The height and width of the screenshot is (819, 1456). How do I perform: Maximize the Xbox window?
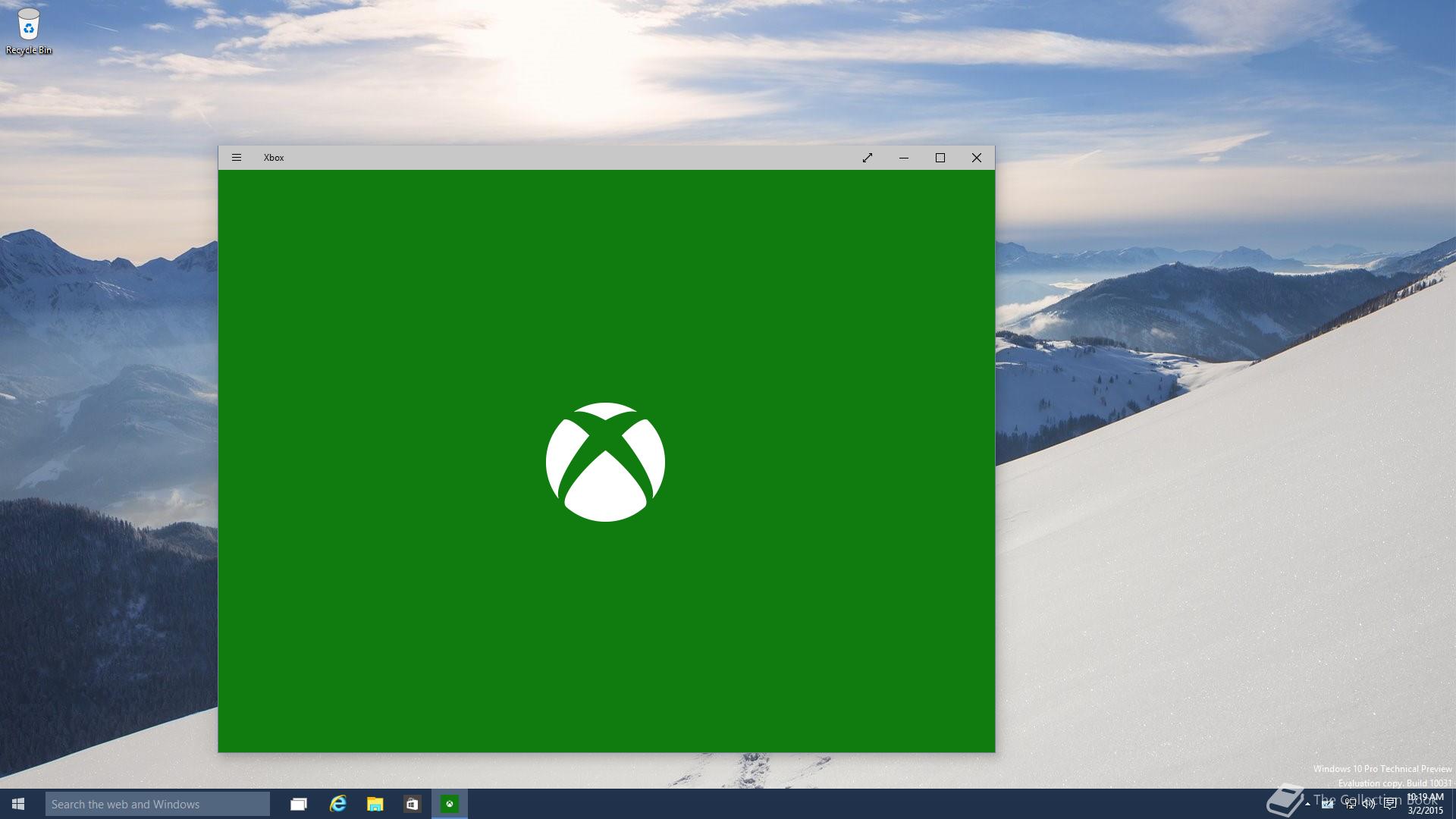(x=940, y=158)
